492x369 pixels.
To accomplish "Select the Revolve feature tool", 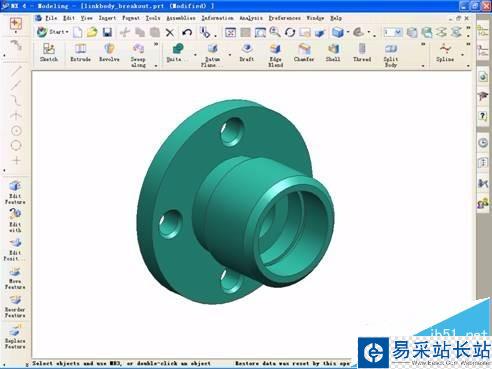I will (x=109, y=53).
